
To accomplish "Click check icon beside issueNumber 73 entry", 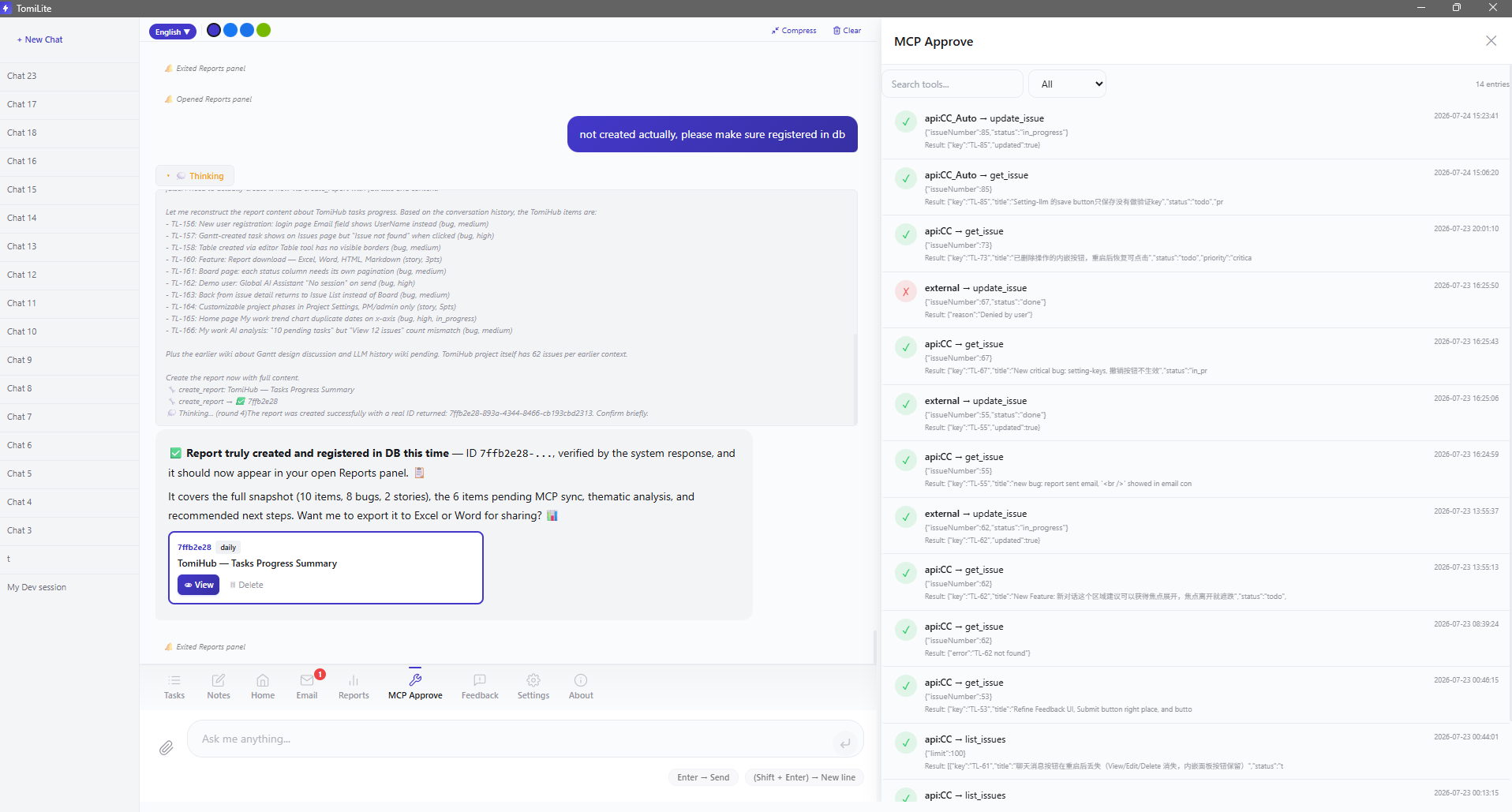I will [x=906, y=234].
